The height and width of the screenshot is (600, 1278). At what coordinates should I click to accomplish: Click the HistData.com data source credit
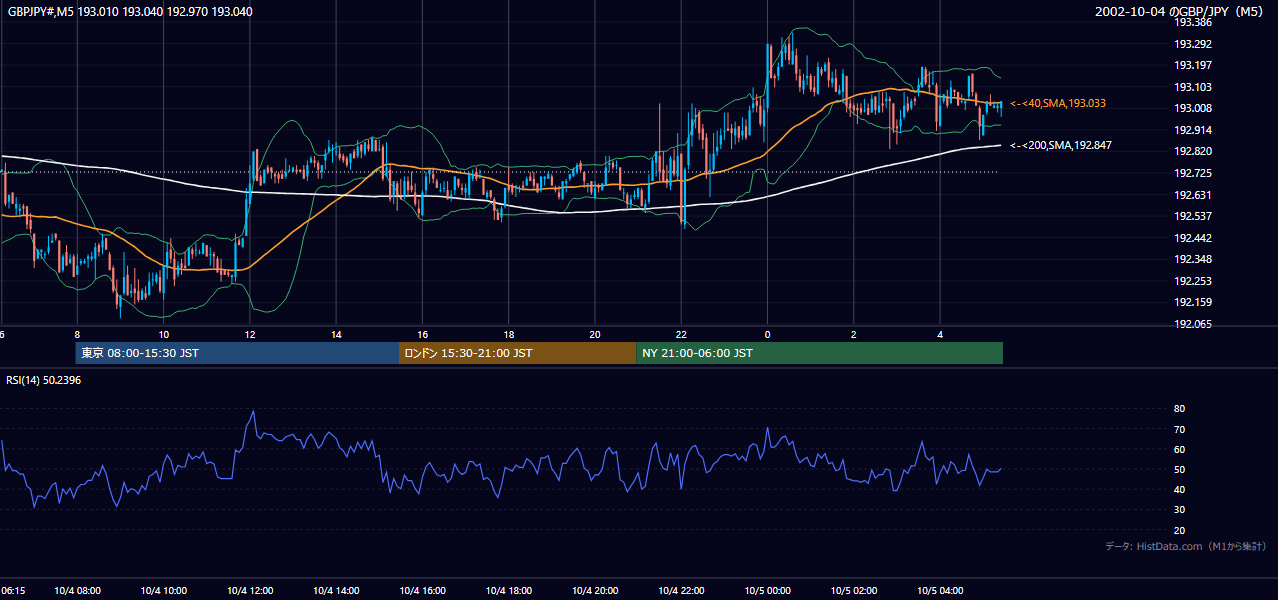click(x=1186, y=546)
